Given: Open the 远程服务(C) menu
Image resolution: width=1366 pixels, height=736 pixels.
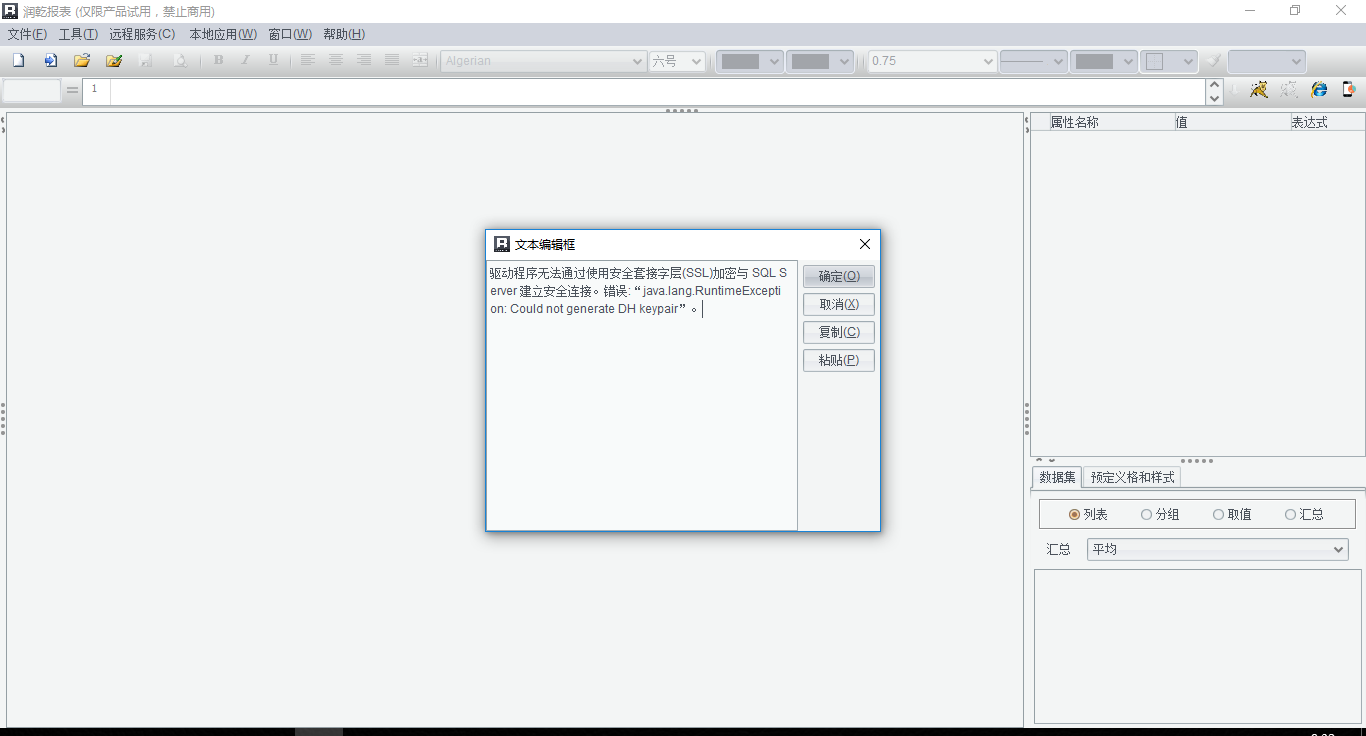Looking at the screenshot, I should [142, 34].
